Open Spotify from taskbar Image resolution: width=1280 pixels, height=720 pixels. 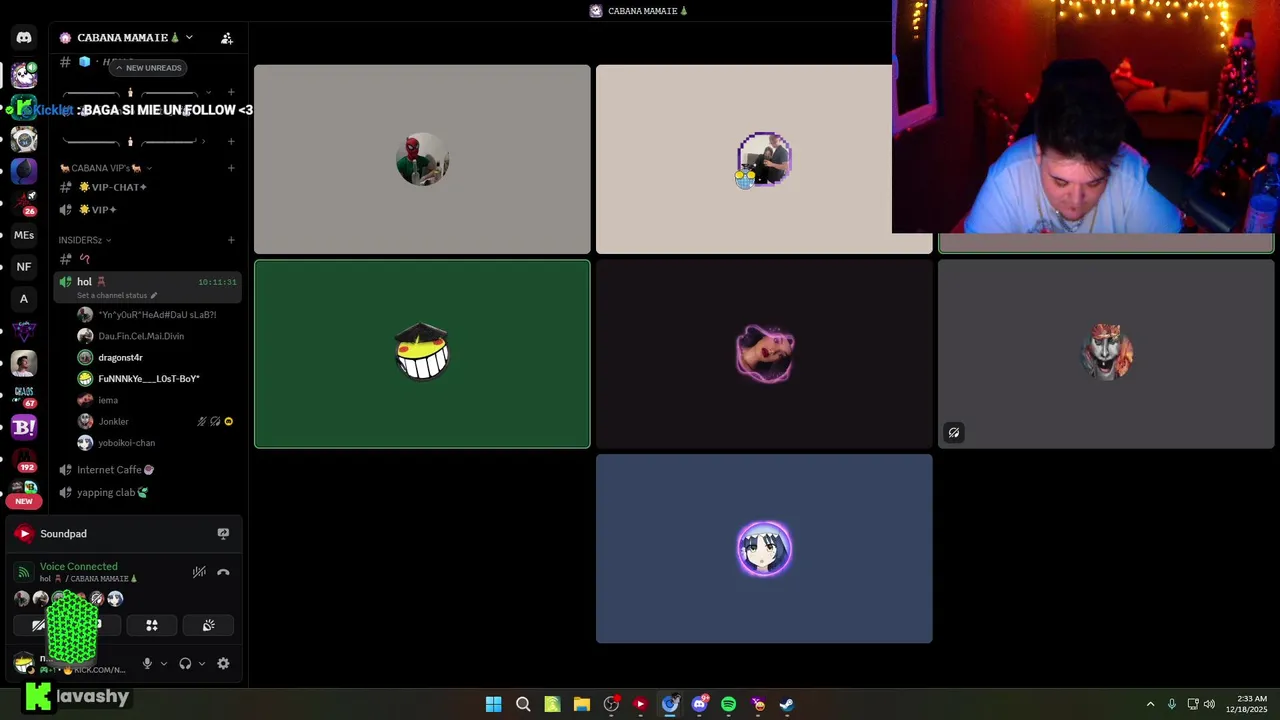coord(728,704)
